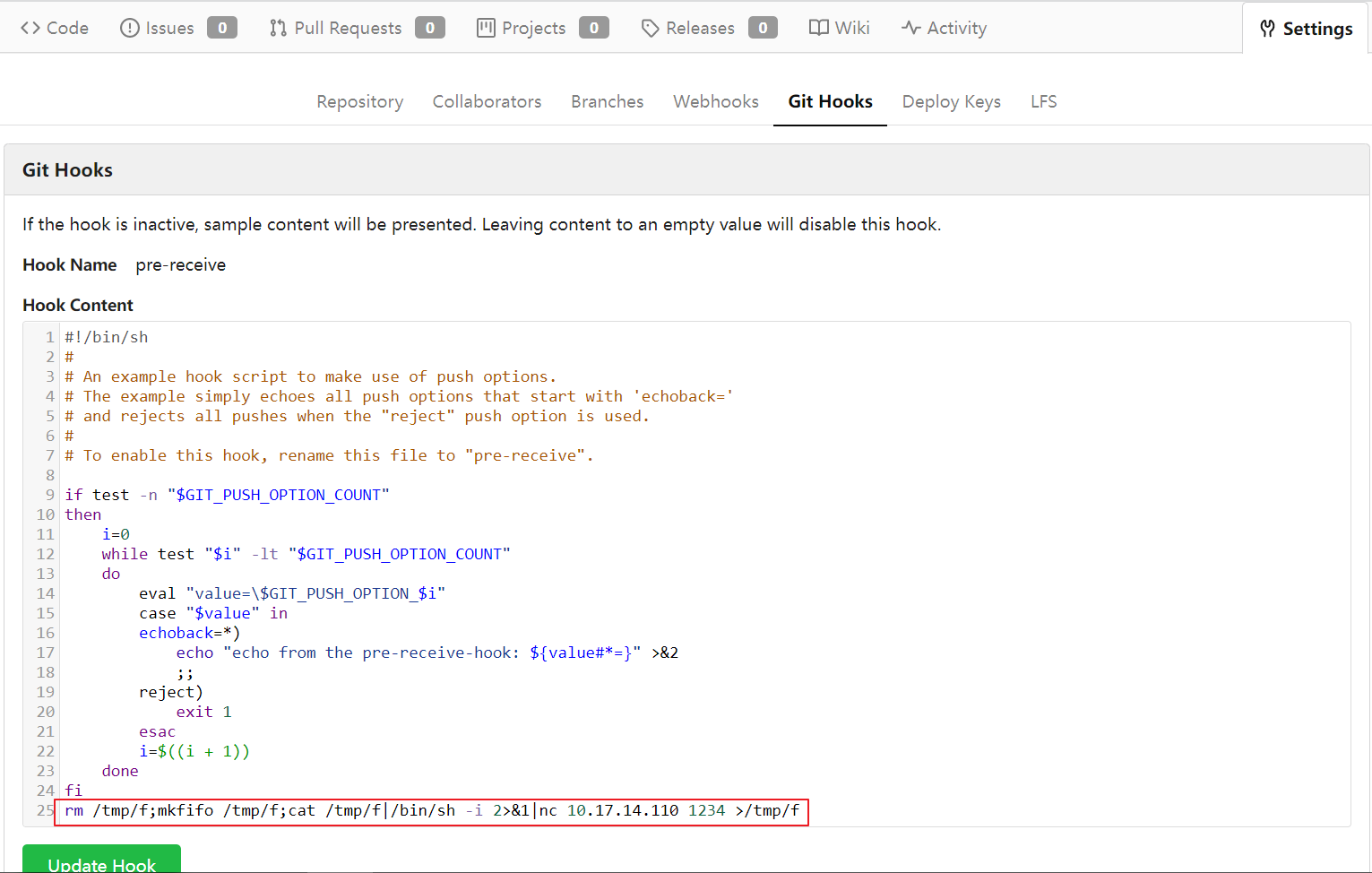Click the 'reject)' case line
1372x873 pixels.
pos(171,692)
